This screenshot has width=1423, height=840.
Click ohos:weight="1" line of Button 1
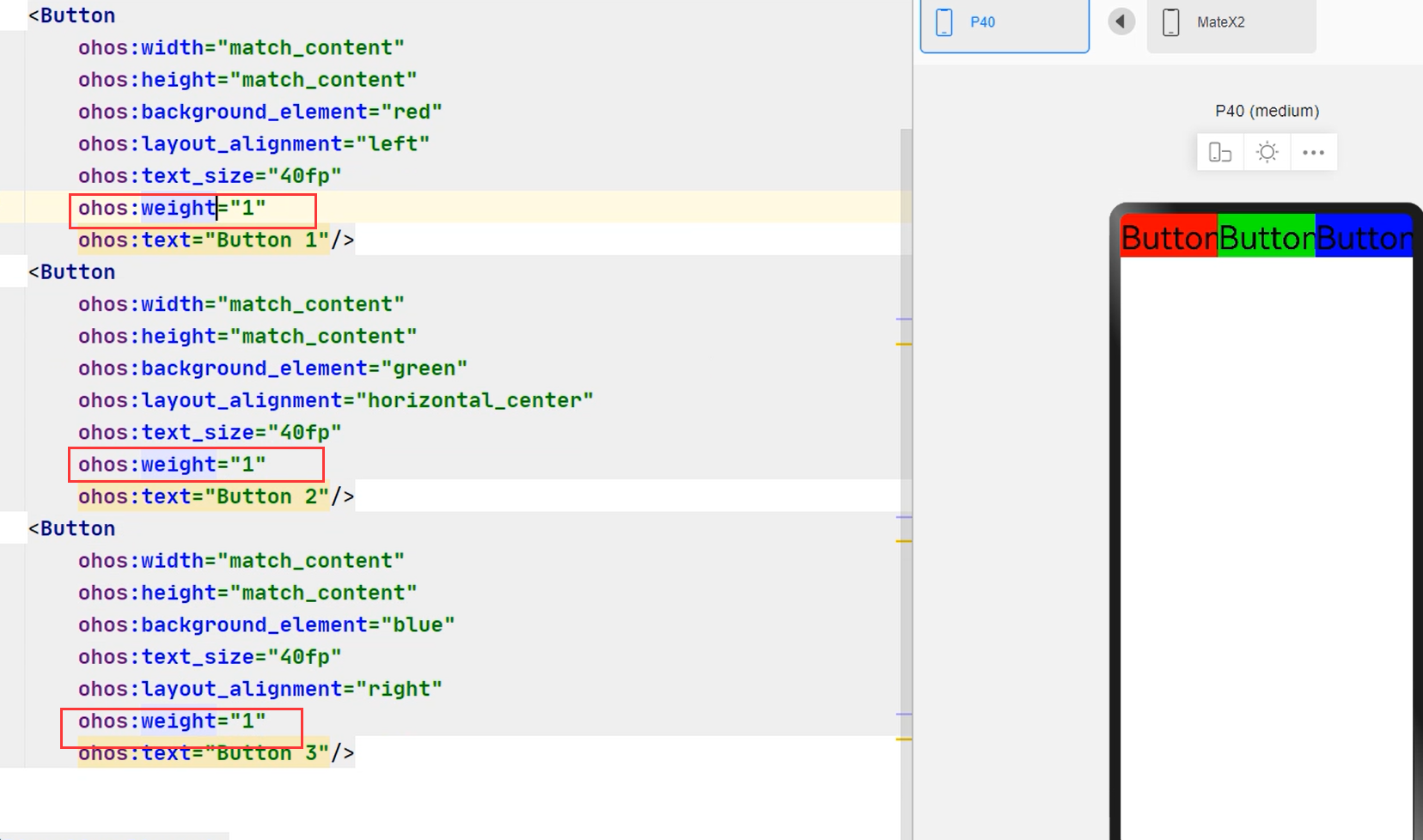click(x=172, y=208)
